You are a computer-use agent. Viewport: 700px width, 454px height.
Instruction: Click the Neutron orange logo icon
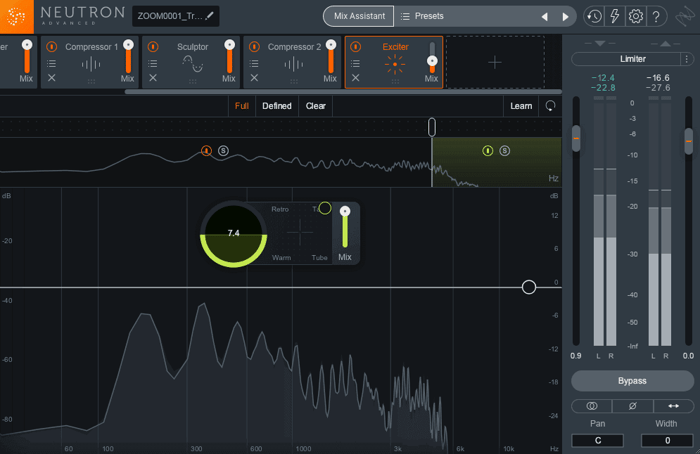(x=17, y=17)
